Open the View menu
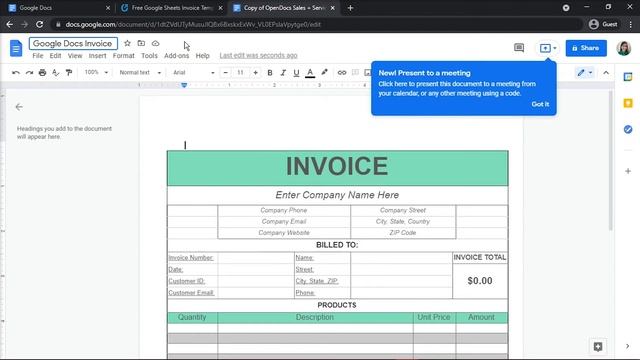This screenshot has height=360, width=640. click(x=75, y=56)
